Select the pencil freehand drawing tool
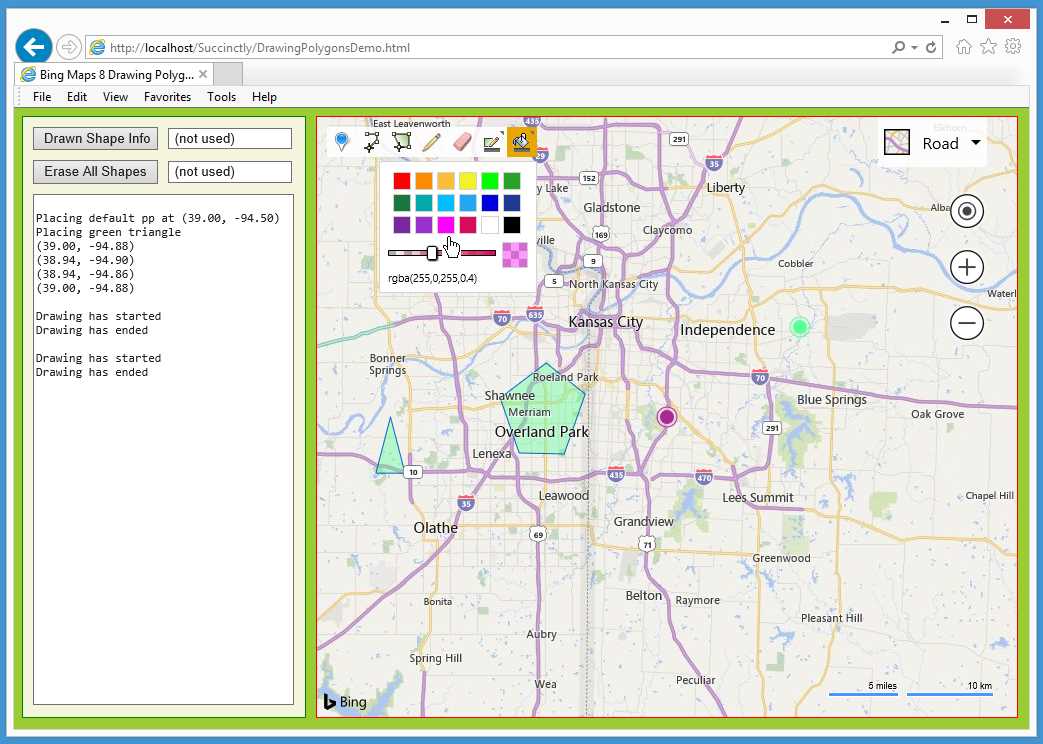The image size is (1043, 744). tap(431, 141)
